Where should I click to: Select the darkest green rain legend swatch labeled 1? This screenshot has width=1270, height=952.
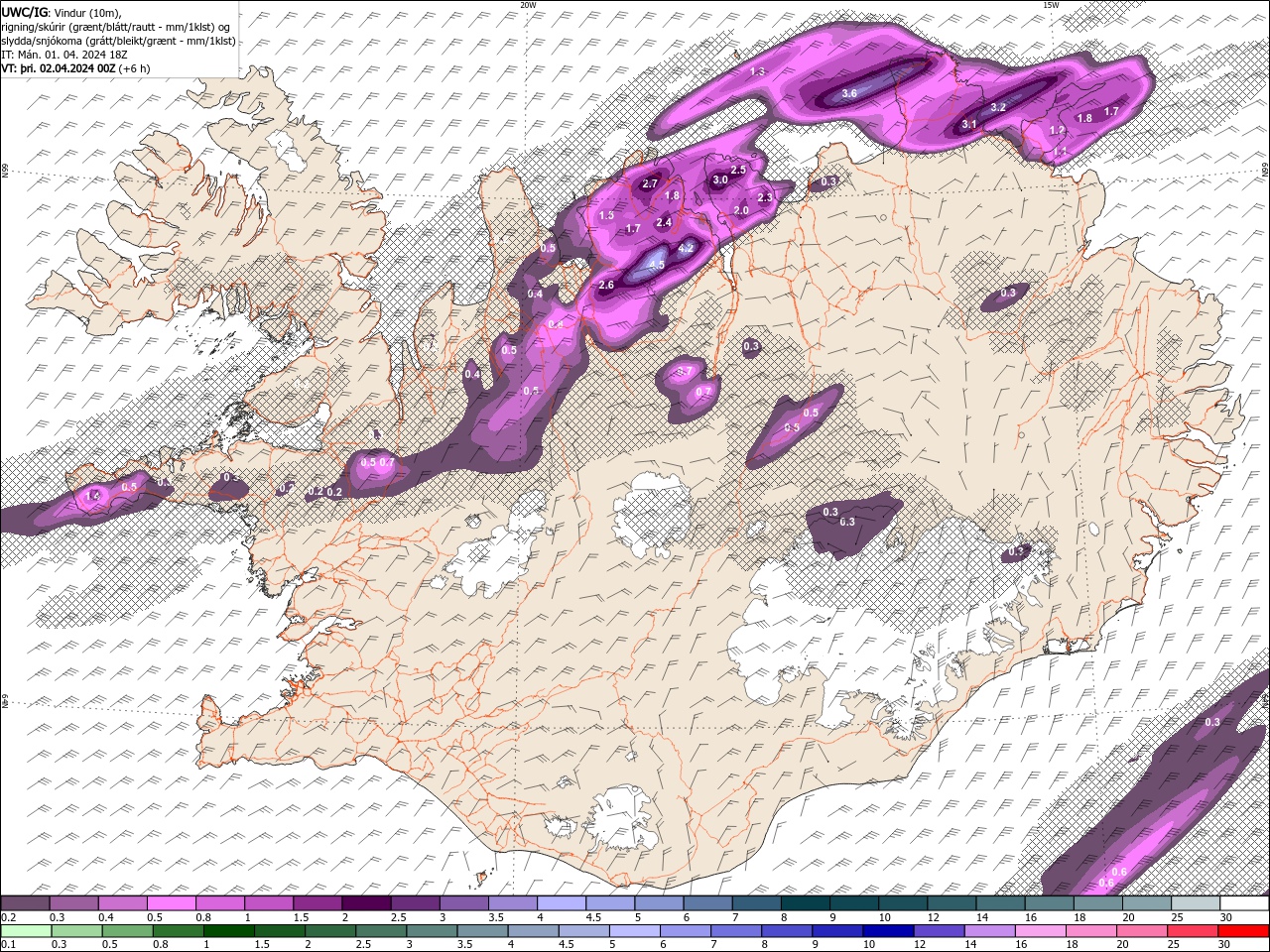[x=229, y=931]
